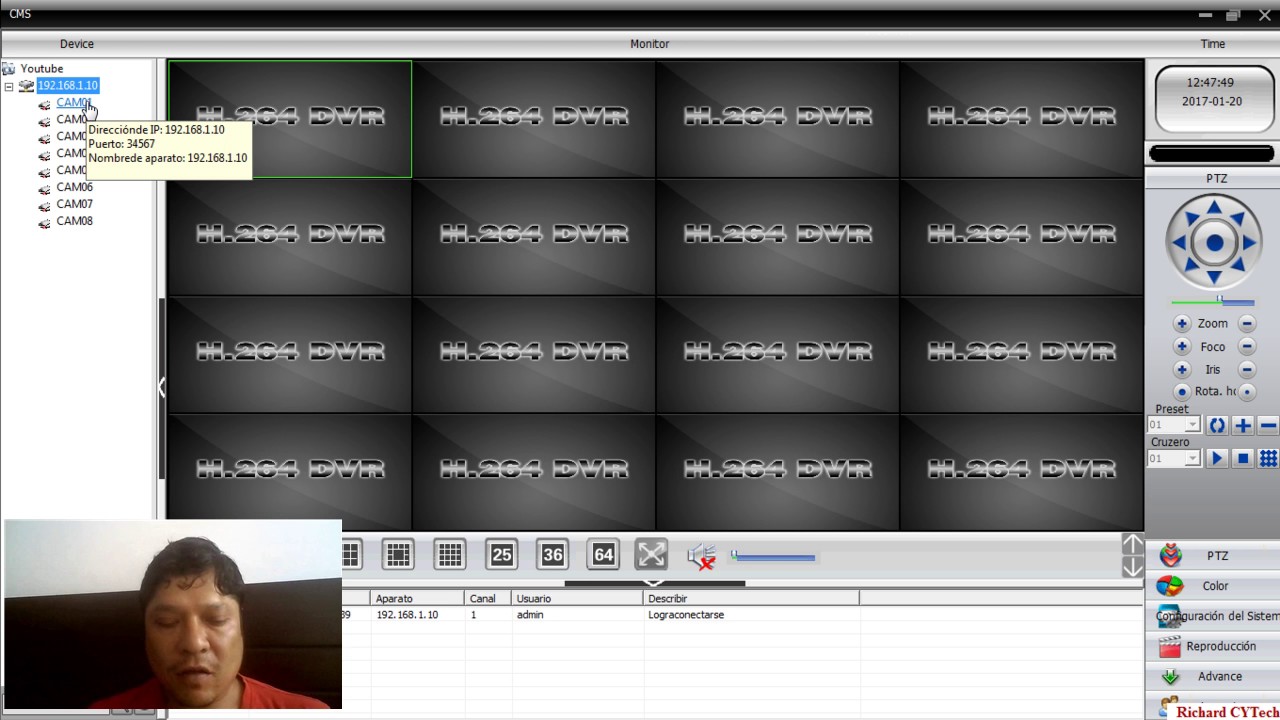
Task: Increase Foco with the plus button
Action: click(x=1182, y=346)
